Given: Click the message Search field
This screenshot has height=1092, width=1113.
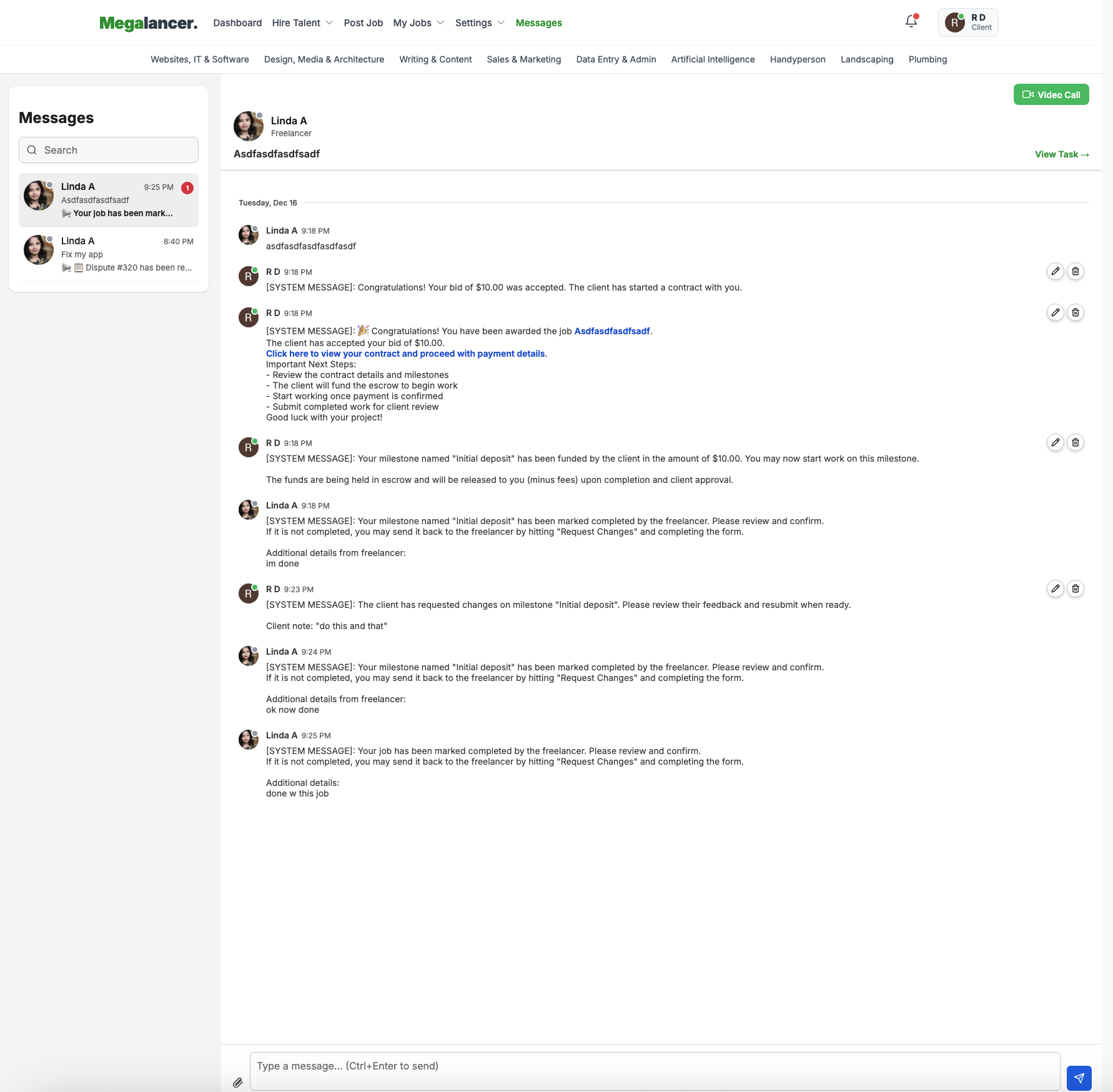Looking at the screenshot, I should [x=109, y=150].
